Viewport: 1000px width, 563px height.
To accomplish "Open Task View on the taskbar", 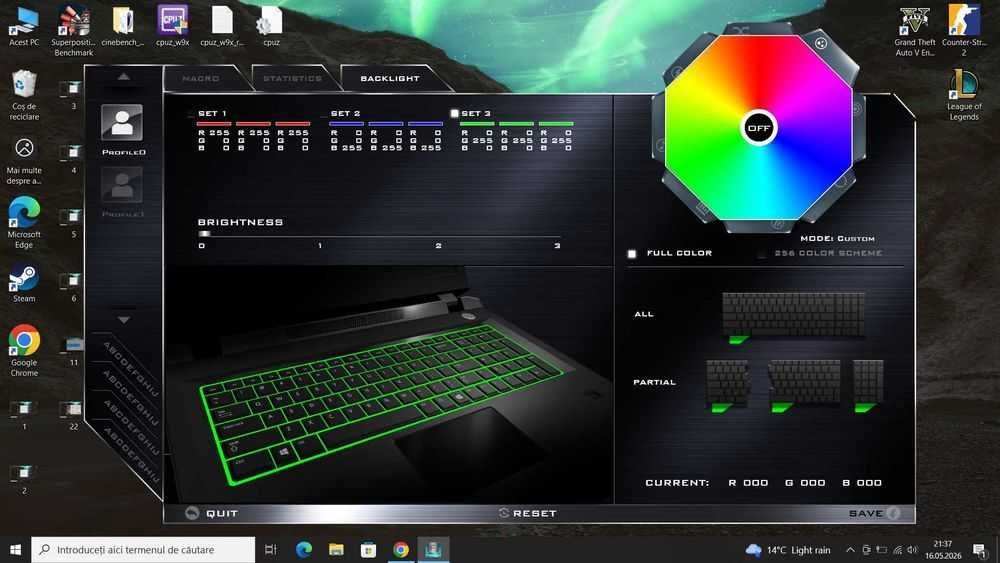I will tap(270, 549).
